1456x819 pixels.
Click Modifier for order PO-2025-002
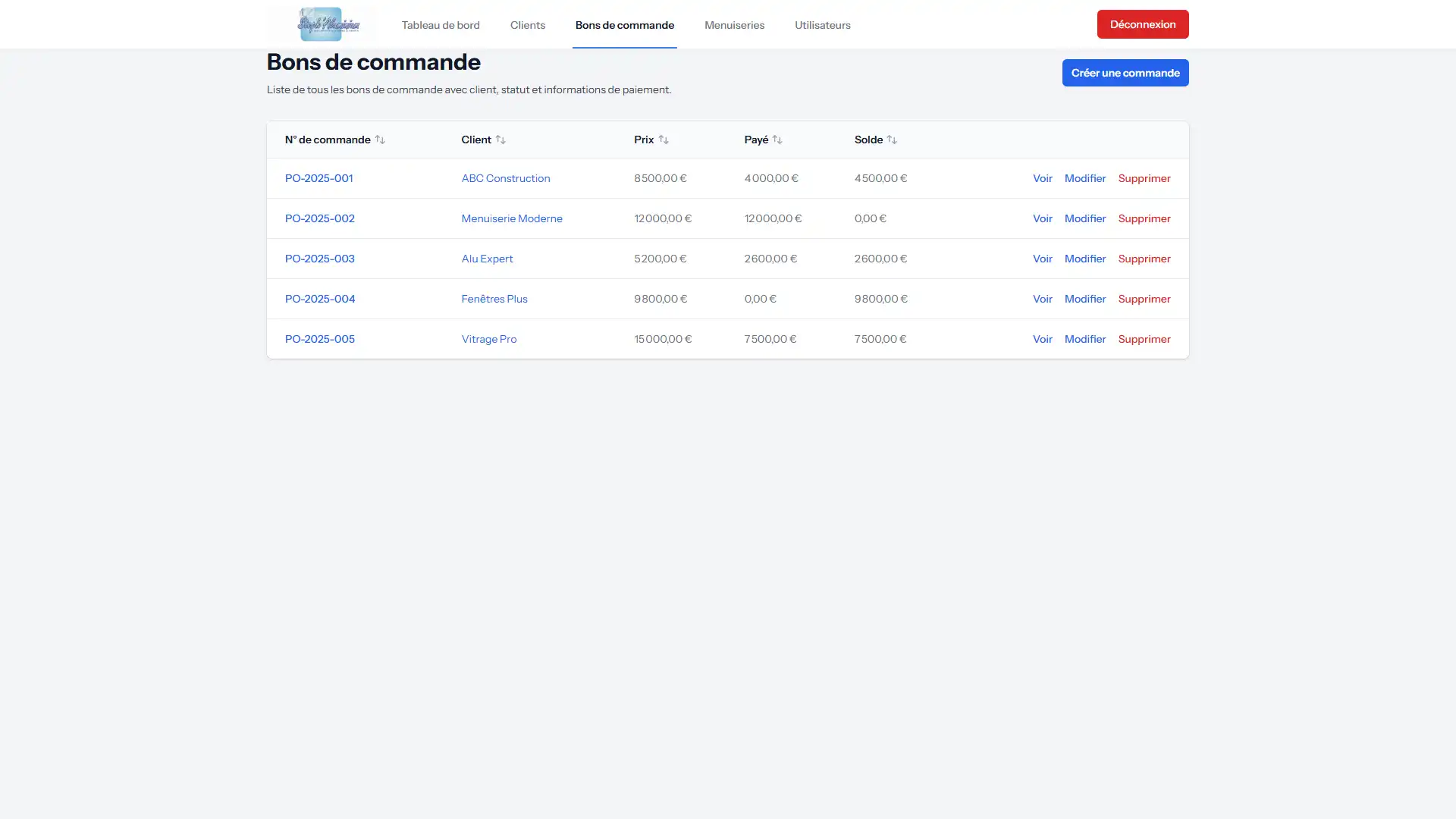click(x=1085, y=218)
